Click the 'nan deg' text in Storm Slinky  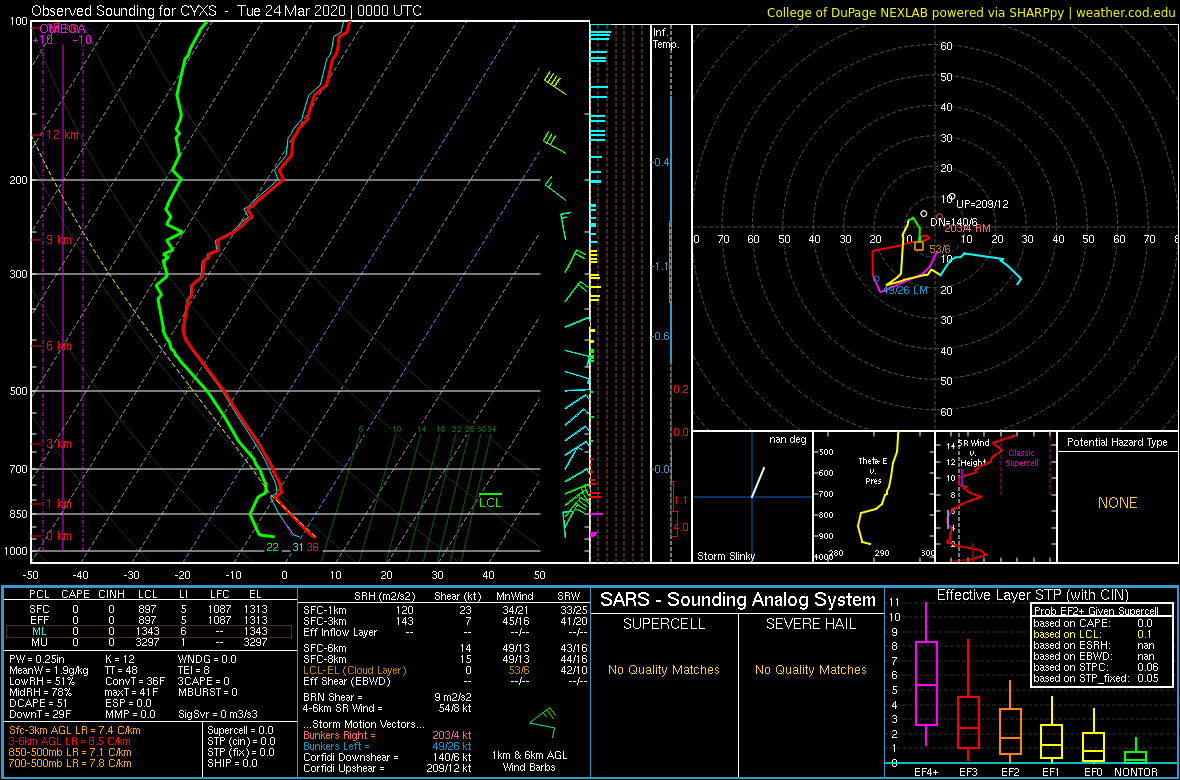tap(786, 440)
